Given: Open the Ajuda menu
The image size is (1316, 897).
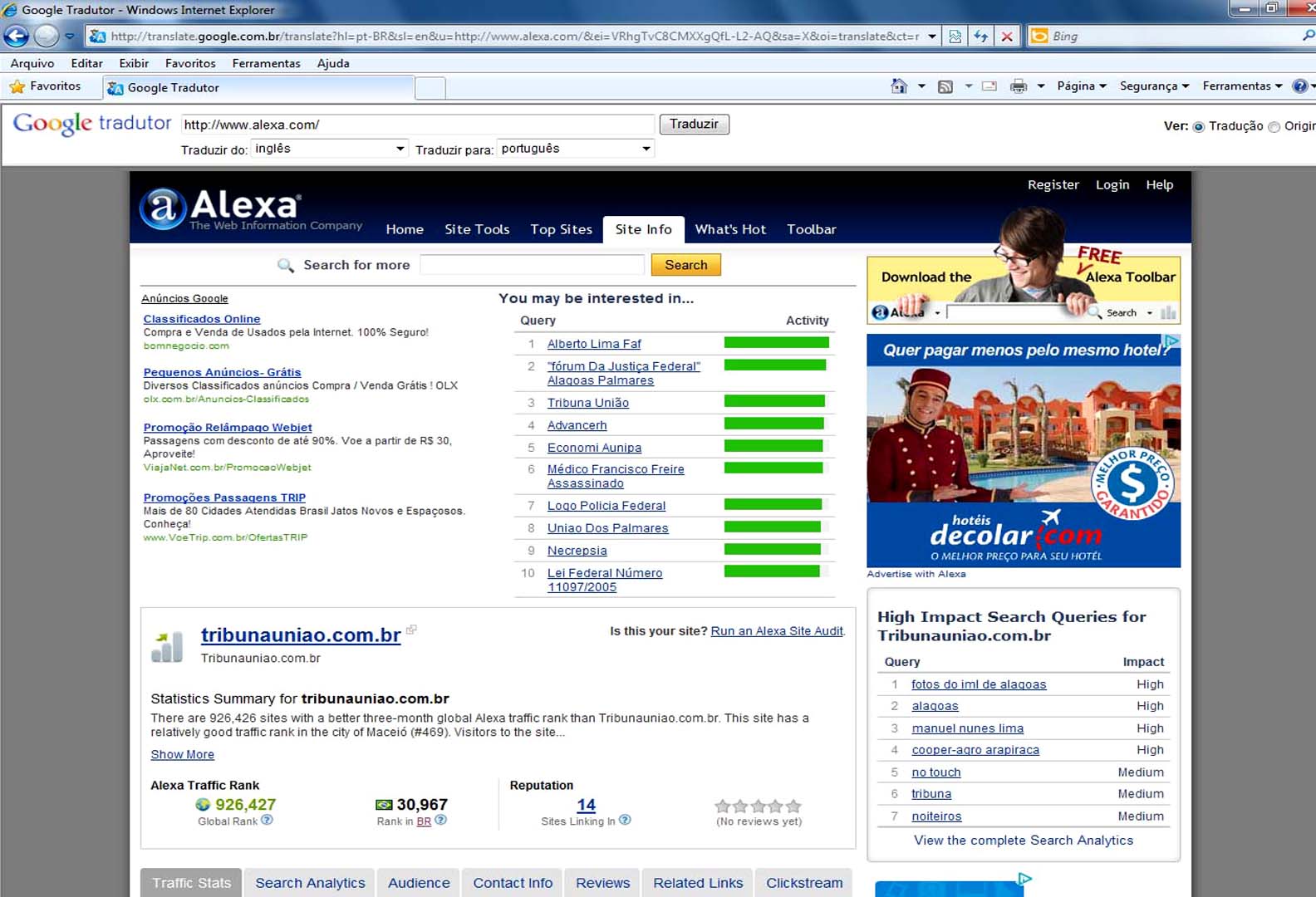Looking at the screenshot, I should (x=333, y=63).
